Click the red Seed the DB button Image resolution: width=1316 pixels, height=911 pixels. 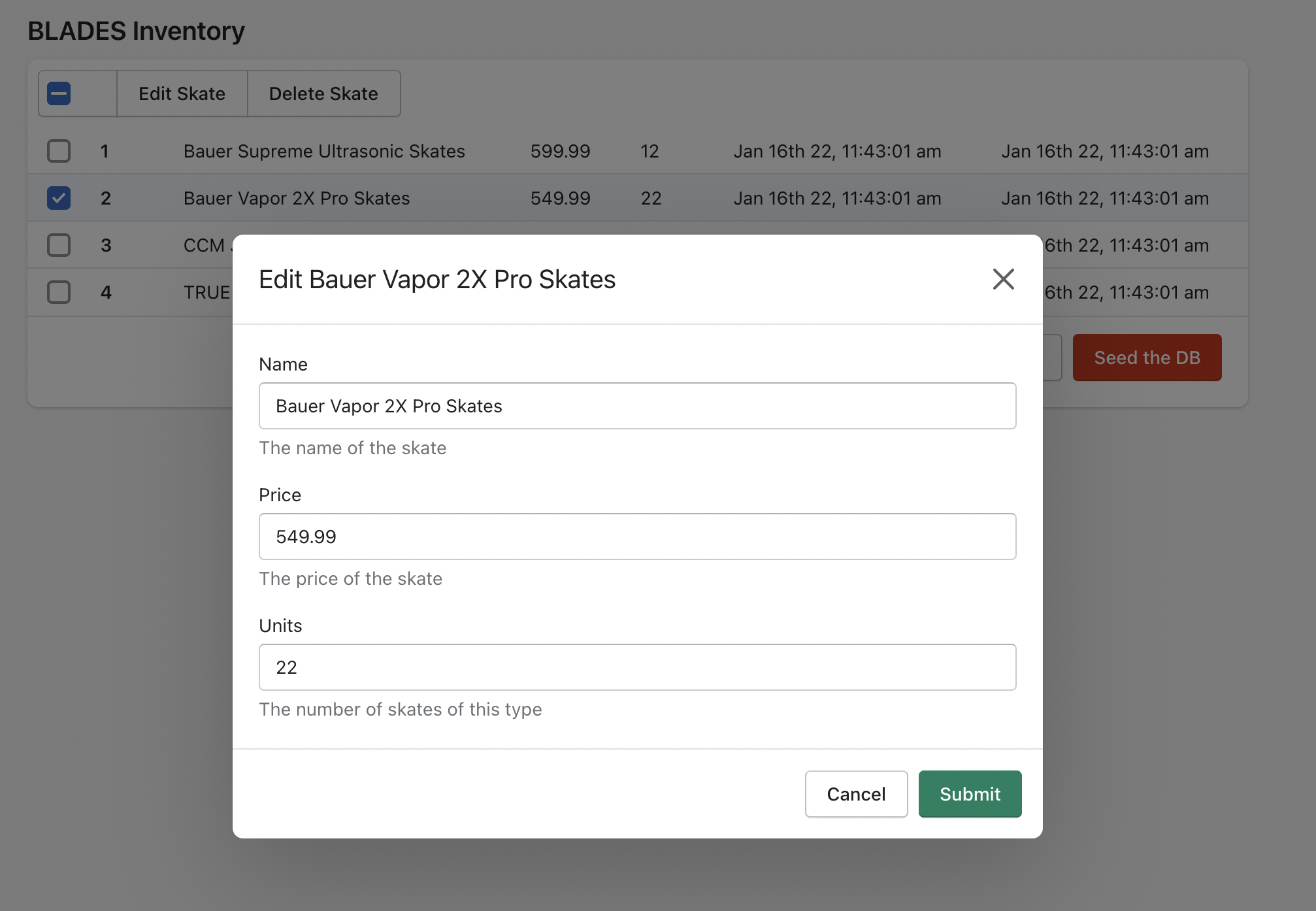tap(1147, 357)
